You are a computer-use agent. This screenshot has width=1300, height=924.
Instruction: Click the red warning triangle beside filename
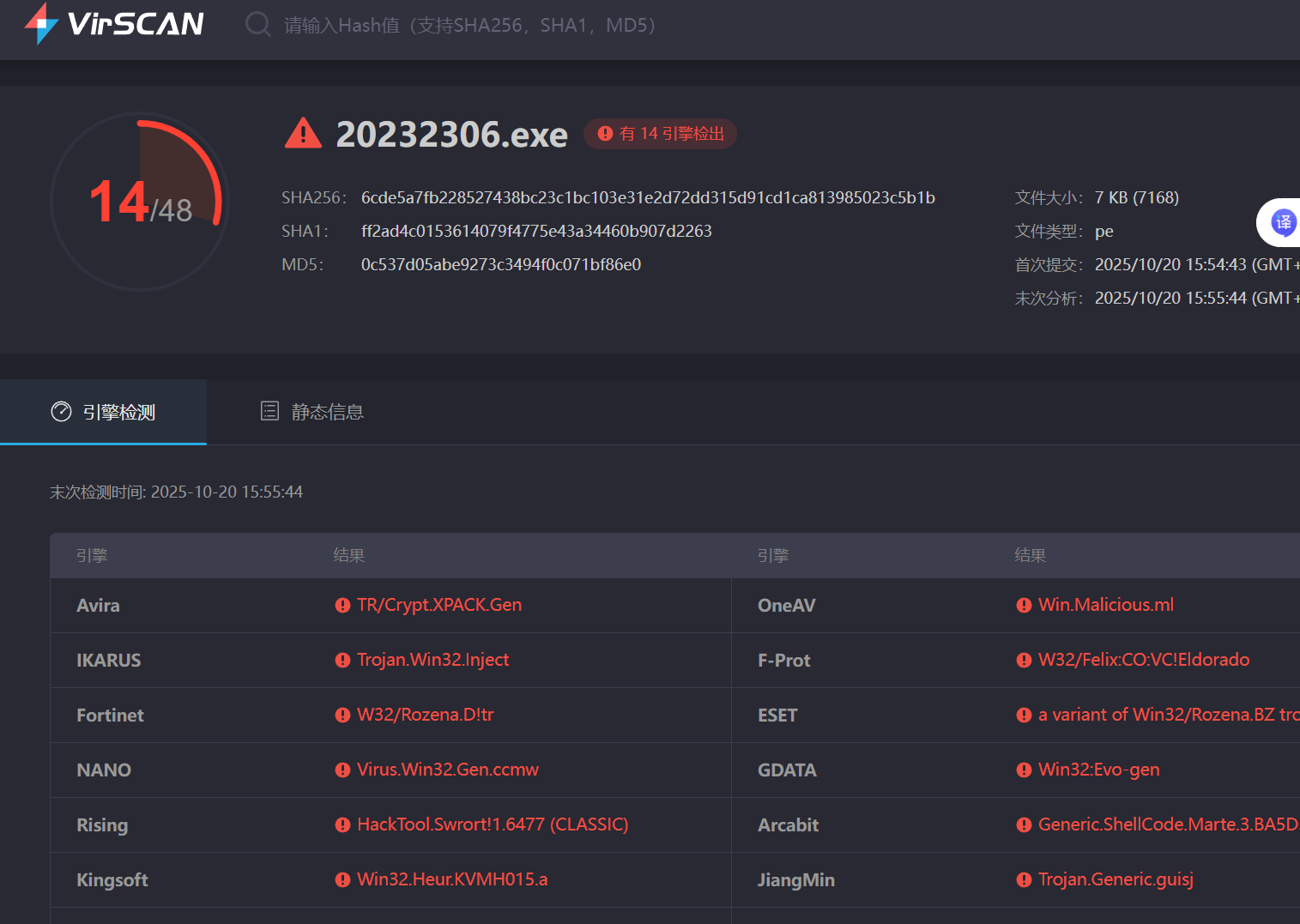pyautogui.click(x=303, y=134)
